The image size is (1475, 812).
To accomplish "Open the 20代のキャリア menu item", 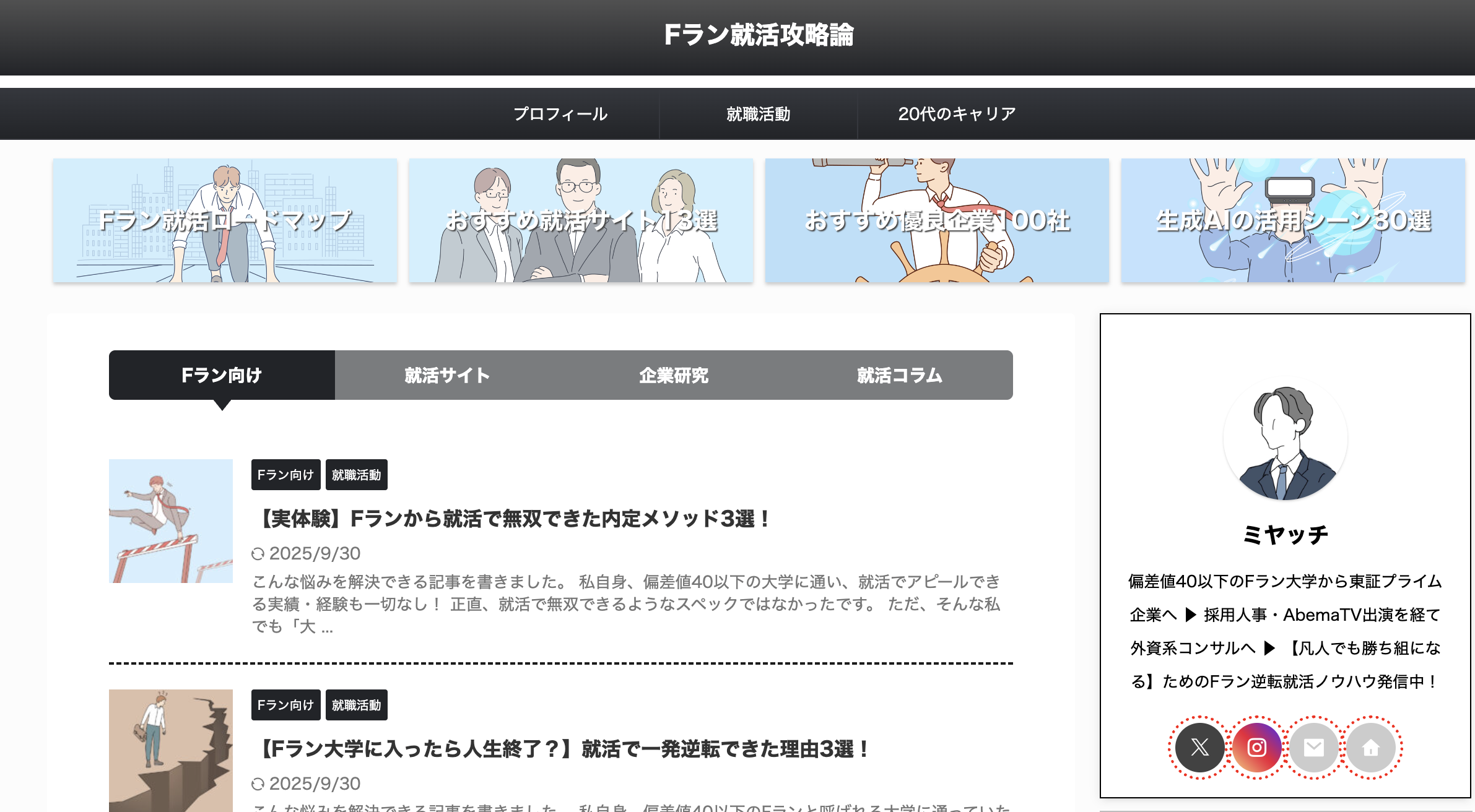I will (x=957, y=114).
